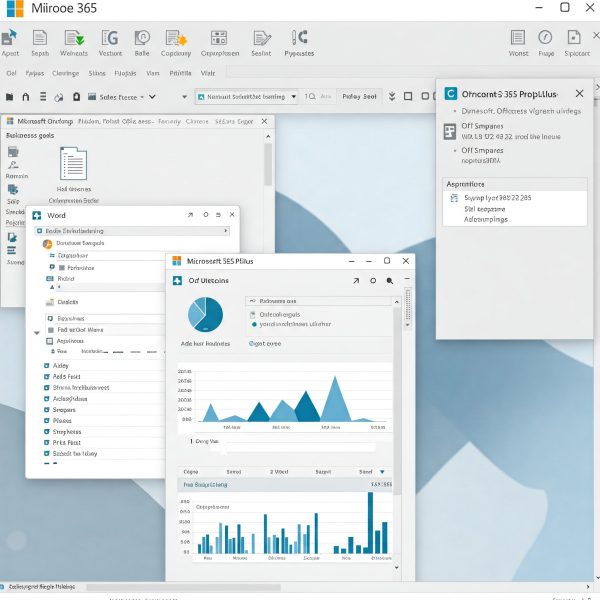Toggle the Bipasilraes checkbox
600x600 pixels.
tap(50, 318)
